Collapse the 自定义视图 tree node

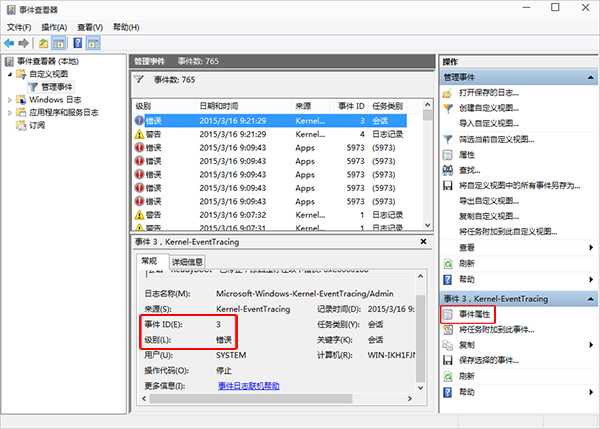tap(10, 74)
